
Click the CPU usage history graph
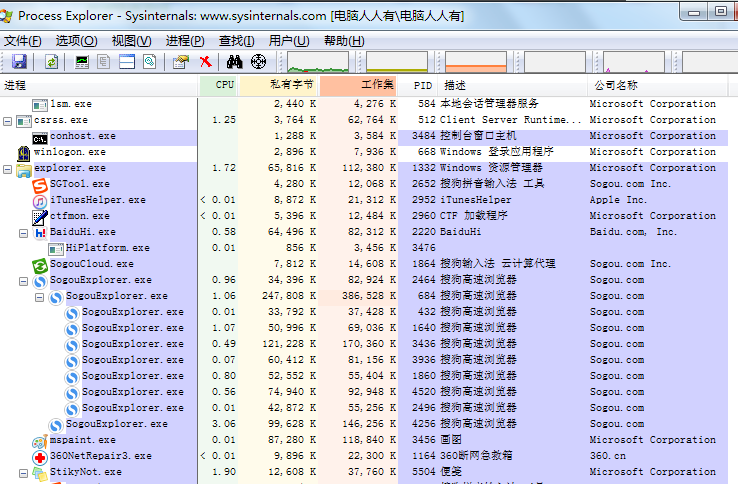318,62
